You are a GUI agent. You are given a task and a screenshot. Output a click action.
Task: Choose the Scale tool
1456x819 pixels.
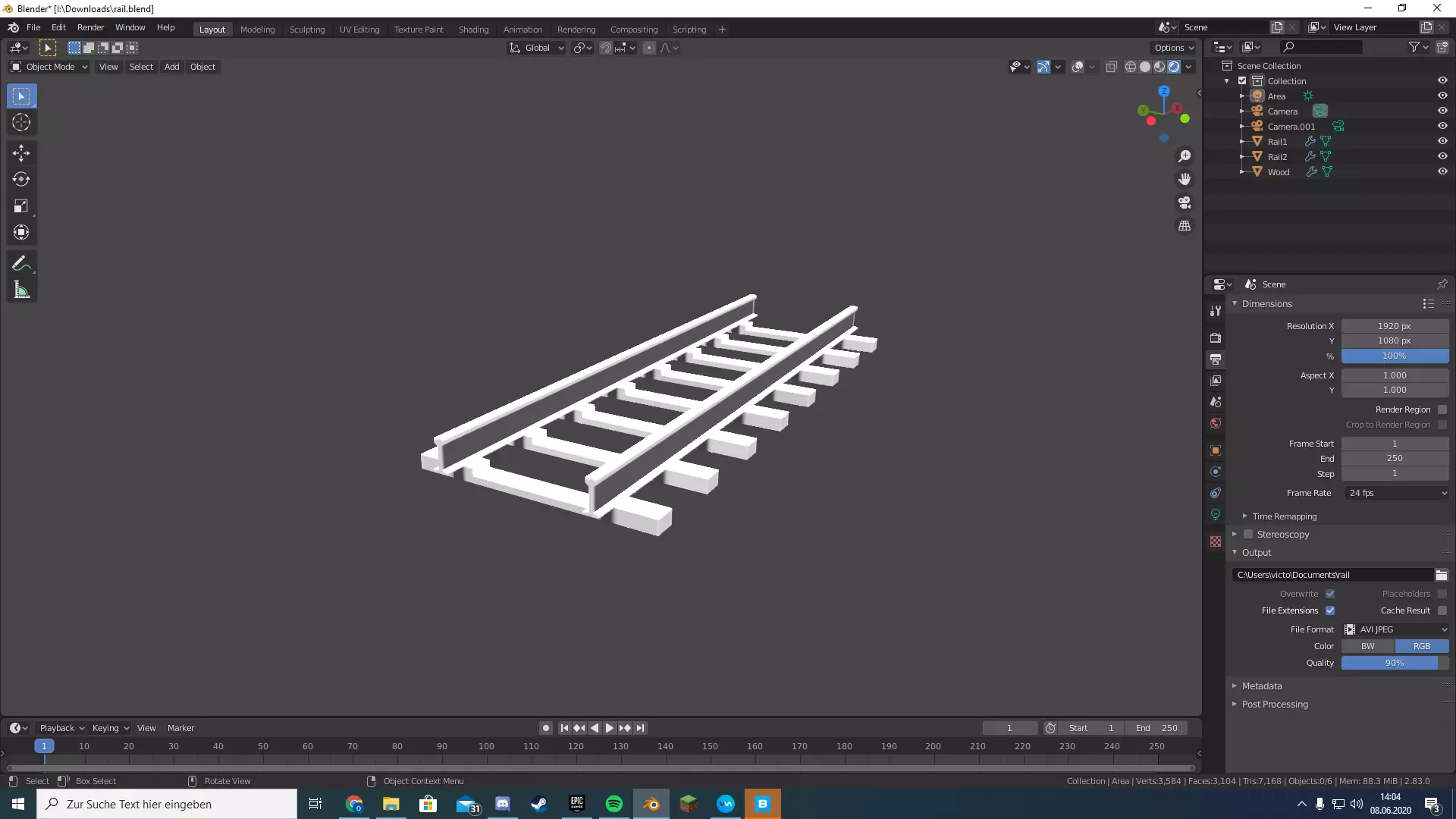coord(21,206)
